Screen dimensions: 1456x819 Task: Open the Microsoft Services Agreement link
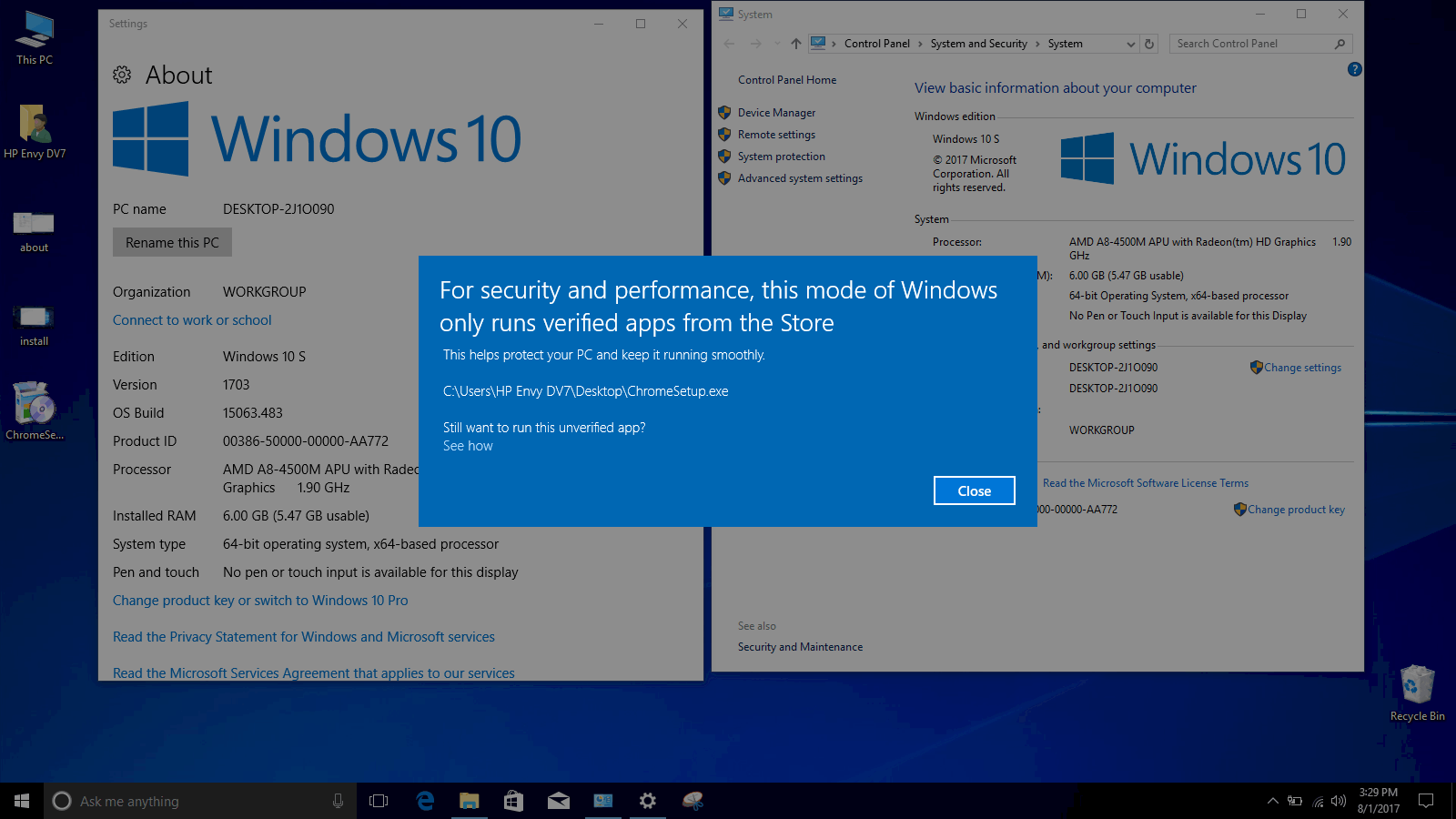tap(314, 673)
